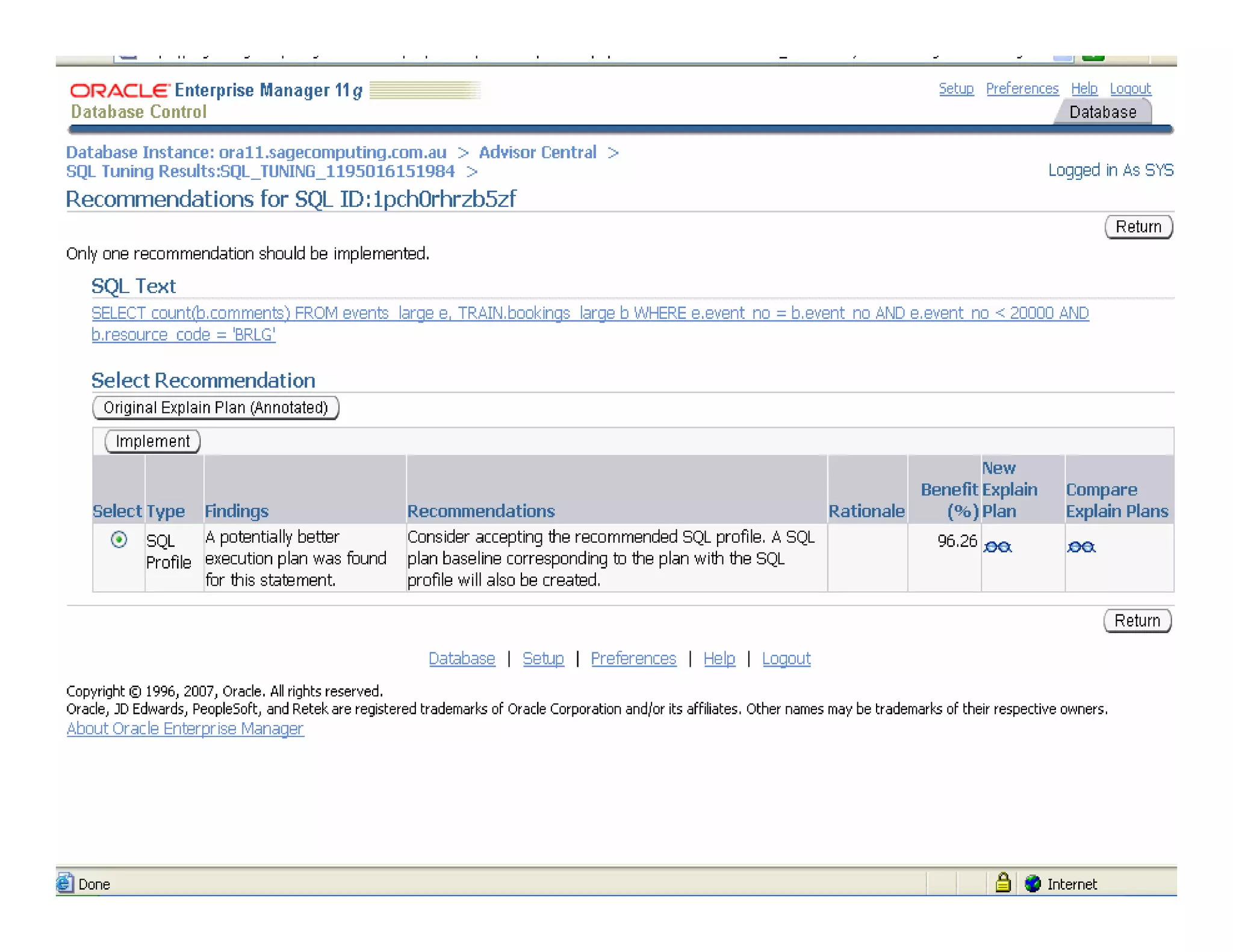Open Original Explain Plan (Annotated)
The width and height of the screenshot is (1233, 952).
point(216,407)
